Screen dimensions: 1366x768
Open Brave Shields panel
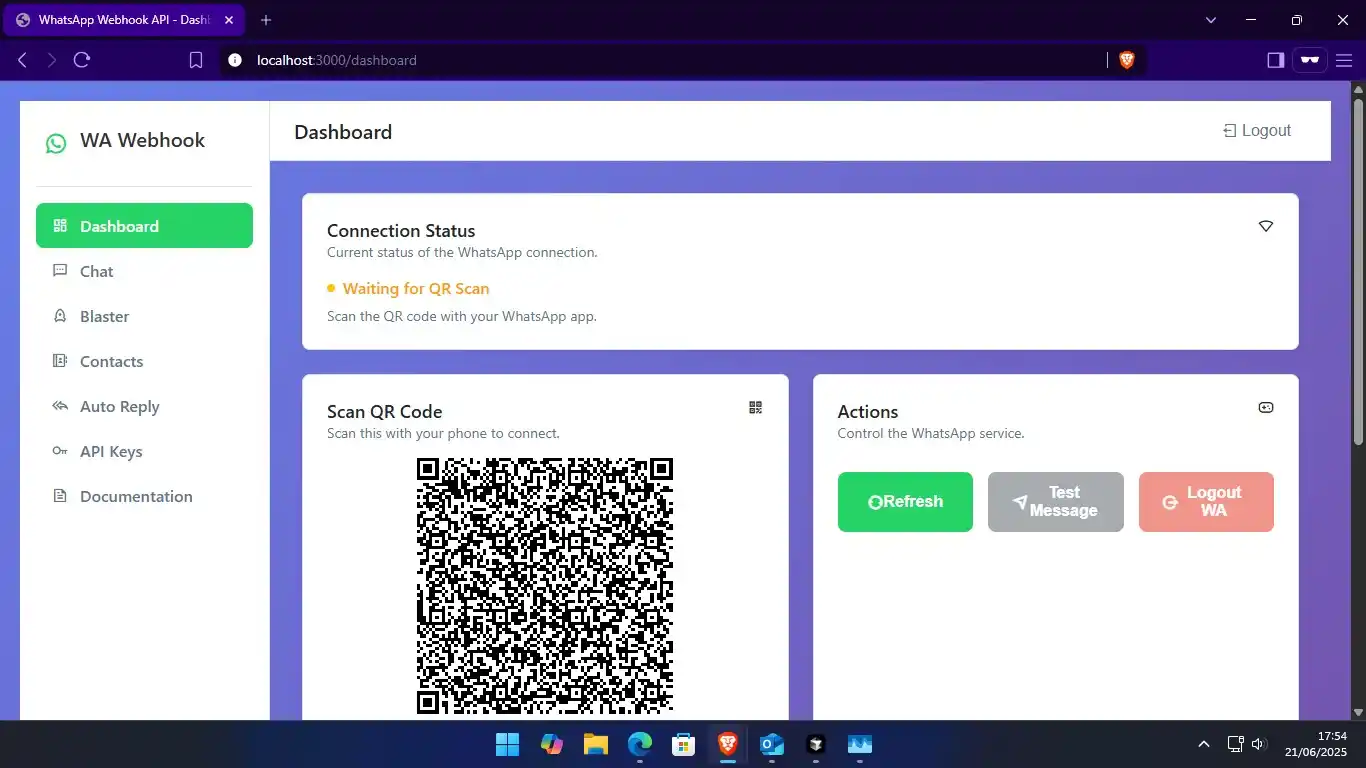pyautogui.click(x=1127, y=60)
